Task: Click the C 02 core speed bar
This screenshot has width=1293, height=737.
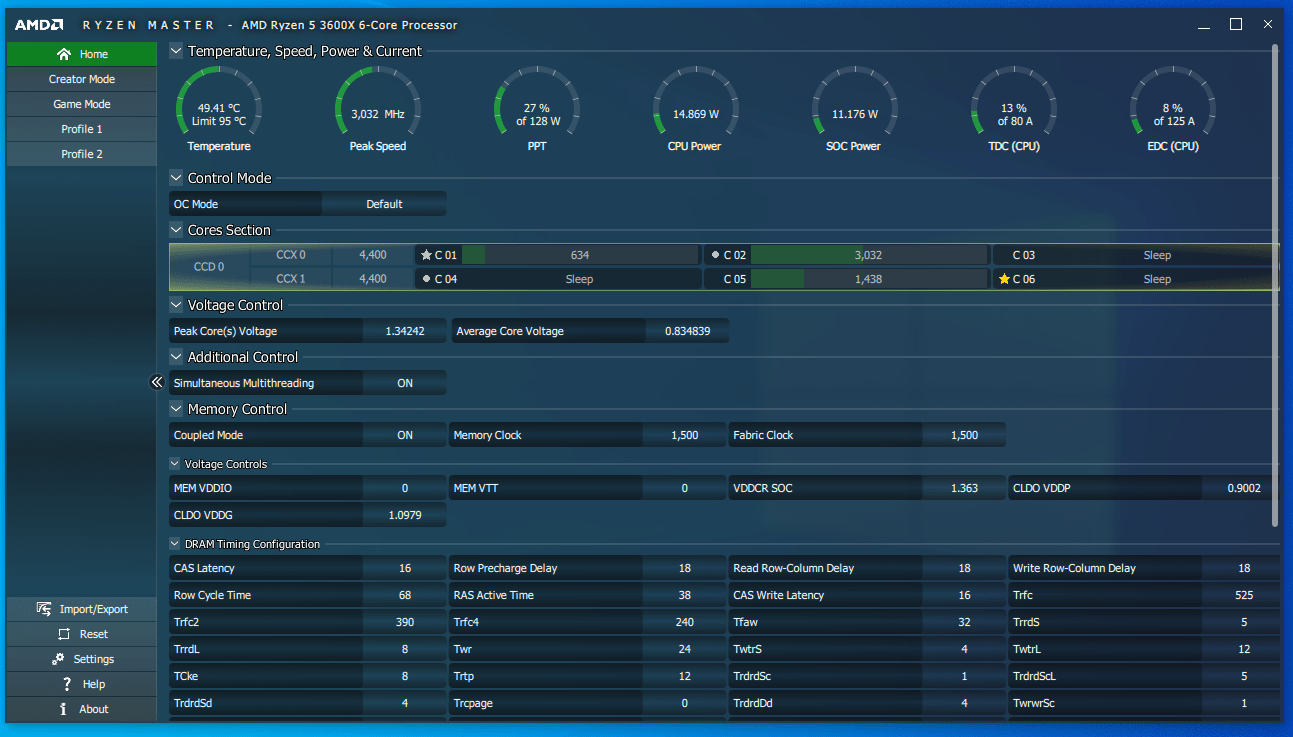Action: (868, 255)
